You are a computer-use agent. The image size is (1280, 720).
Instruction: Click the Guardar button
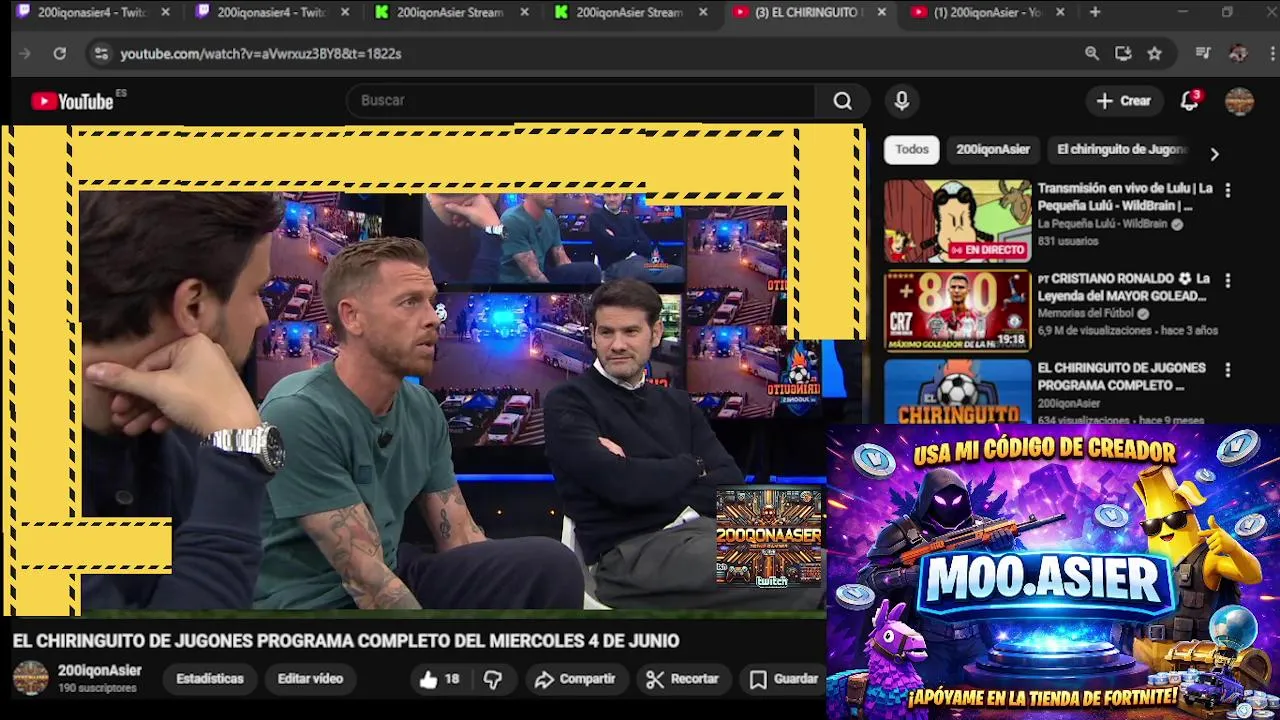point(785,679)
